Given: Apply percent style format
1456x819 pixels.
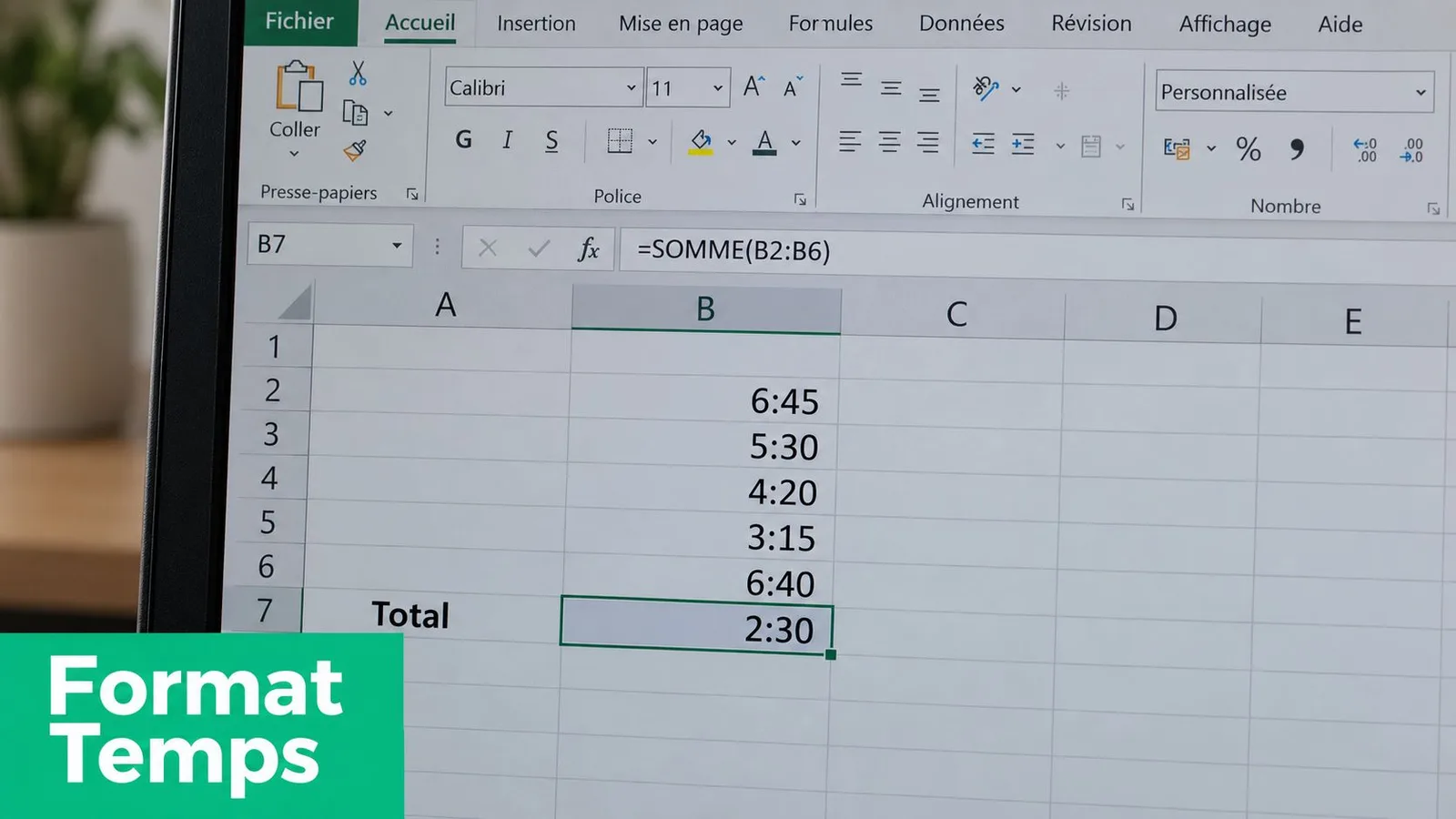Looking at the screenshot, I should coord(1249,148).
